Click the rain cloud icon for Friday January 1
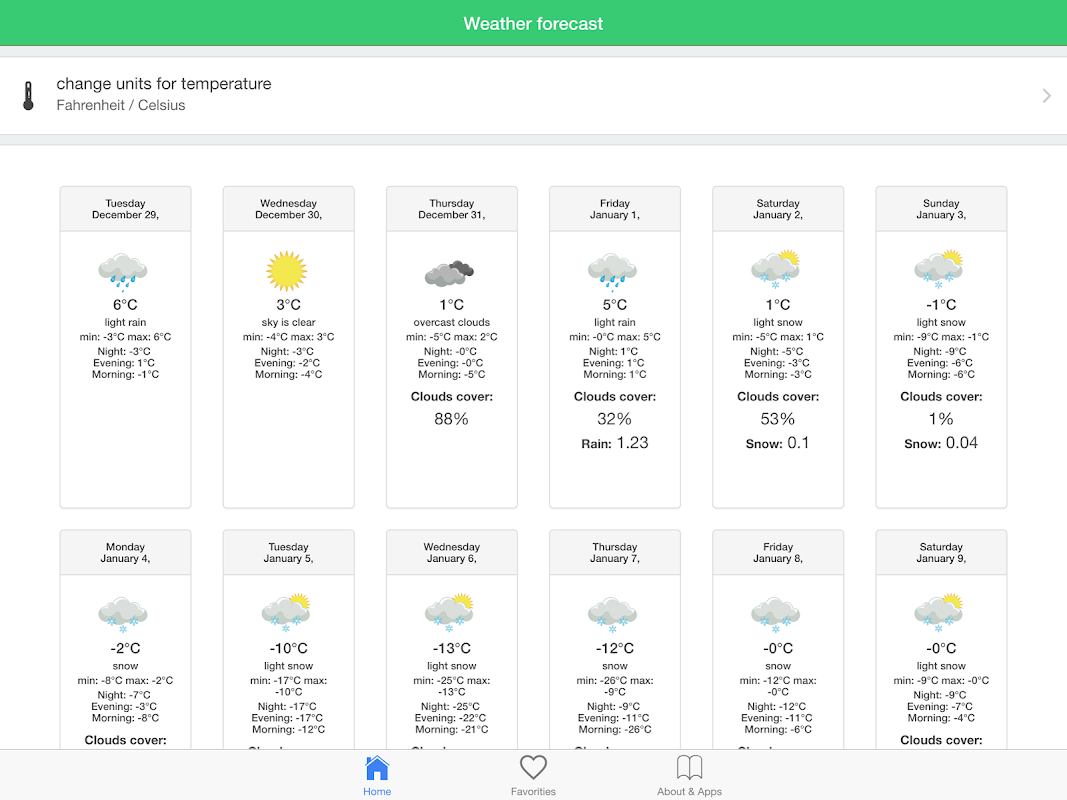1067x800 pixels. click(x=612, y=271)
